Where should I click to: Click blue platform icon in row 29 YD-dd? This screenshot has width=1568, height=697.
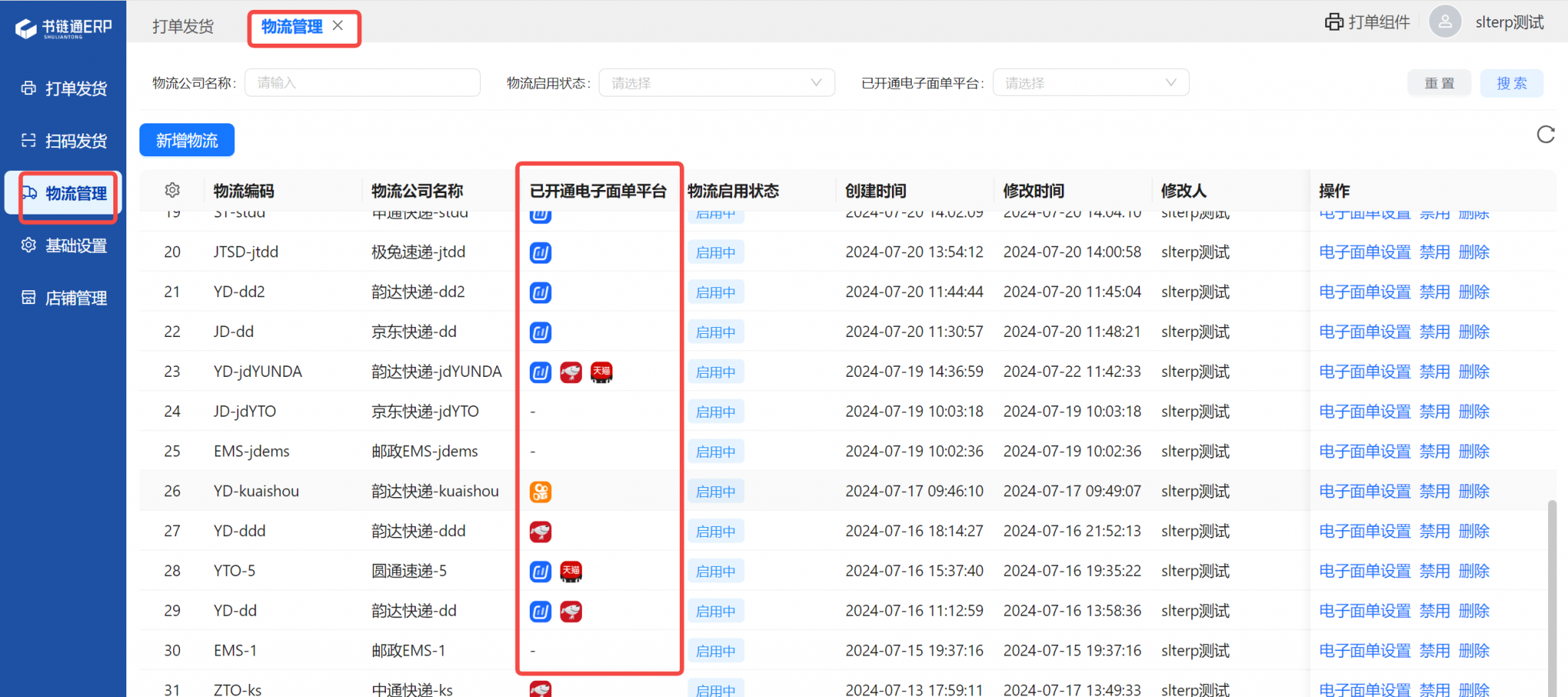coord(541,611)
